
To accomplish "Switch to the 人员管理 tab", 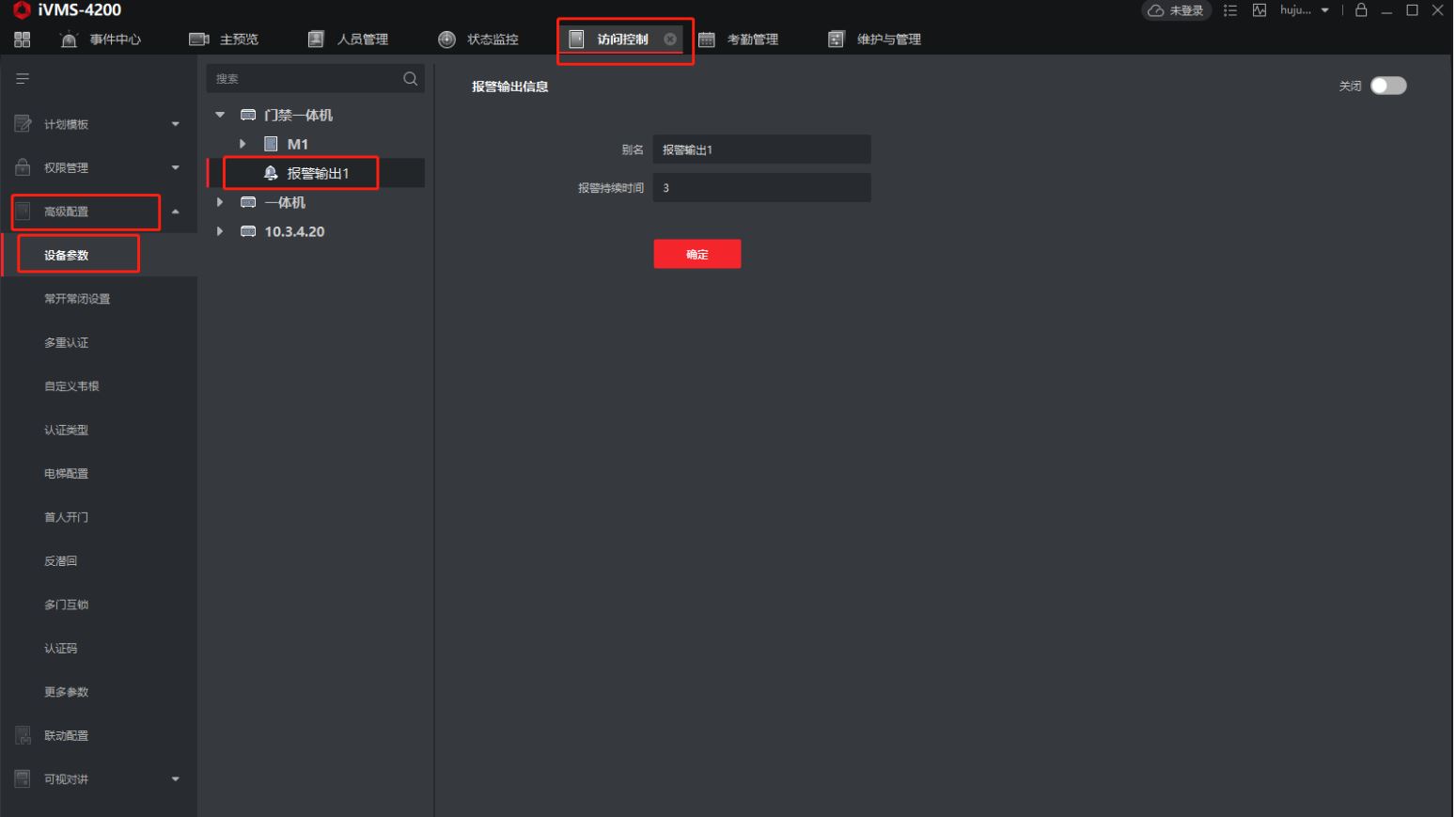I will 349,39.
